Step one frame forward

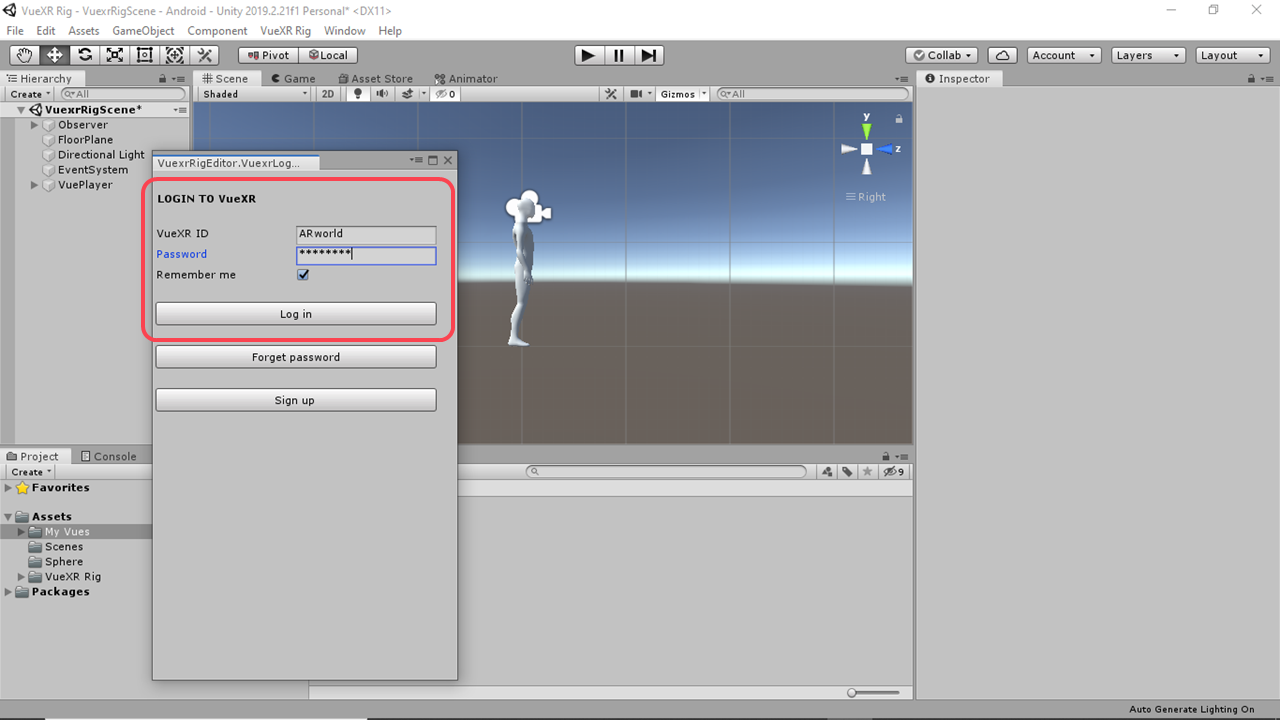pos(649,55)
